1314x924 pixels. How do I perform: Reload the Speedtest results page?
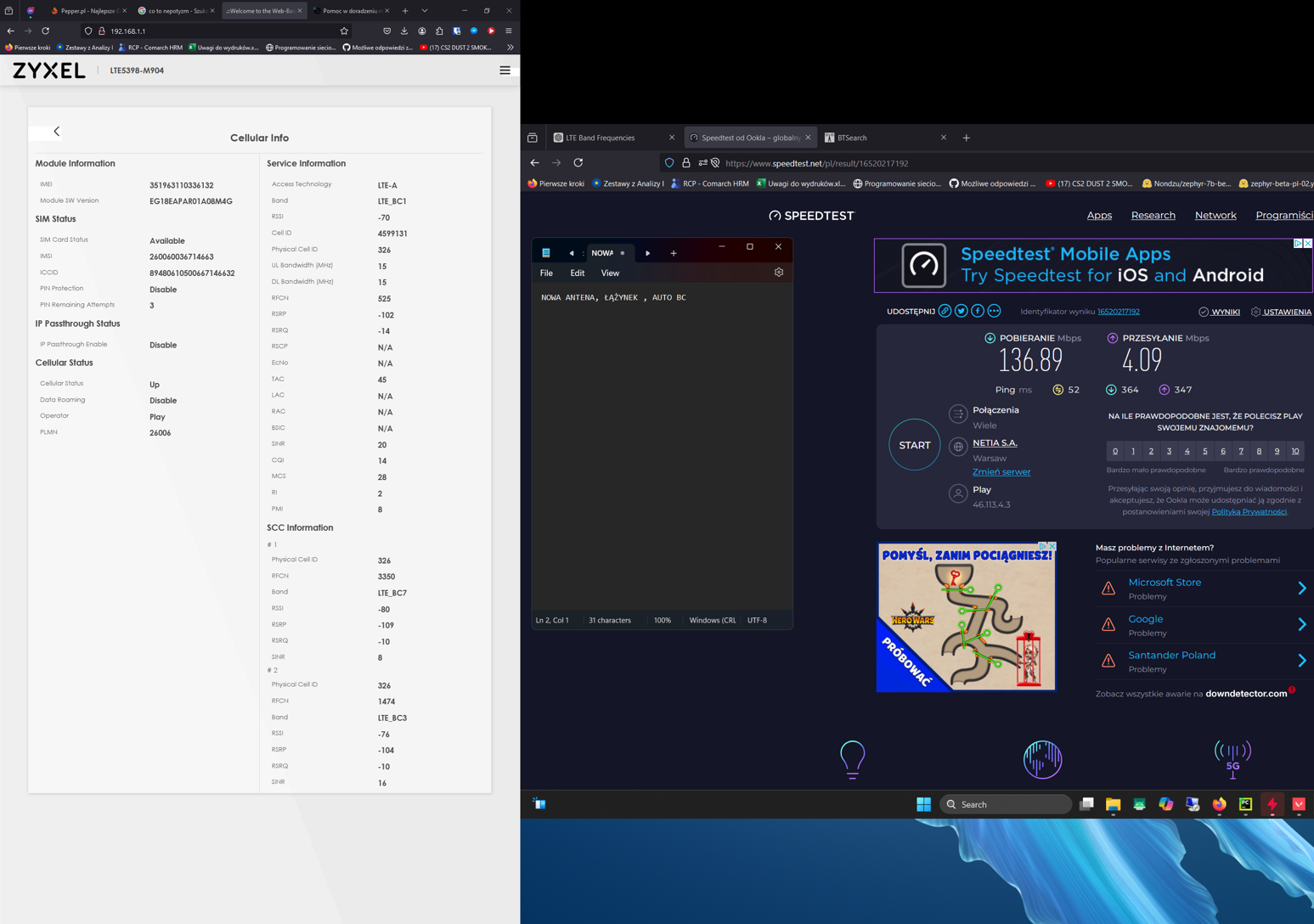578,163
